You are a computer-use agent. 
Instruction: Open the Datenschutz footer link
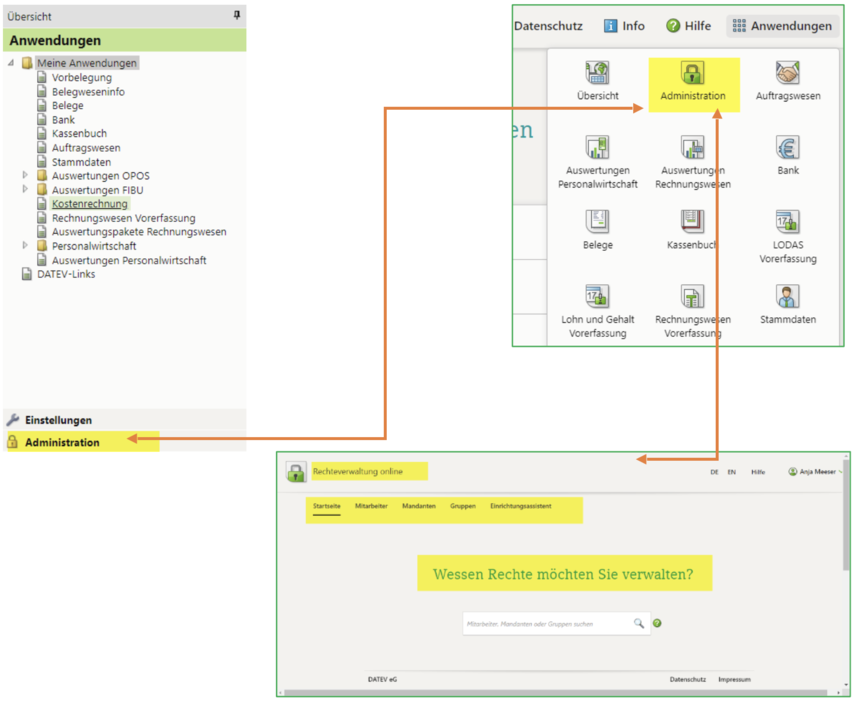[x=687, y=679]
